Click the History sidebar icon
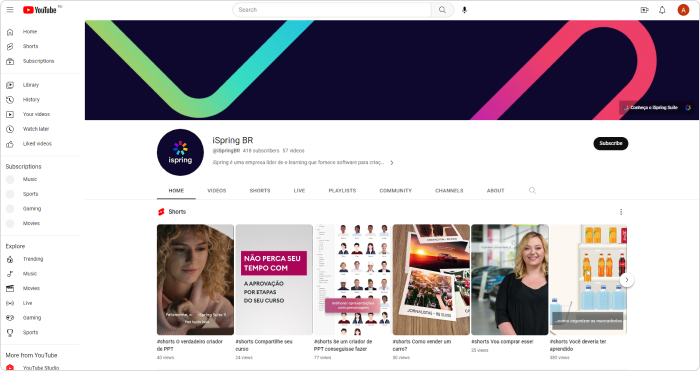 click(10, 100)
